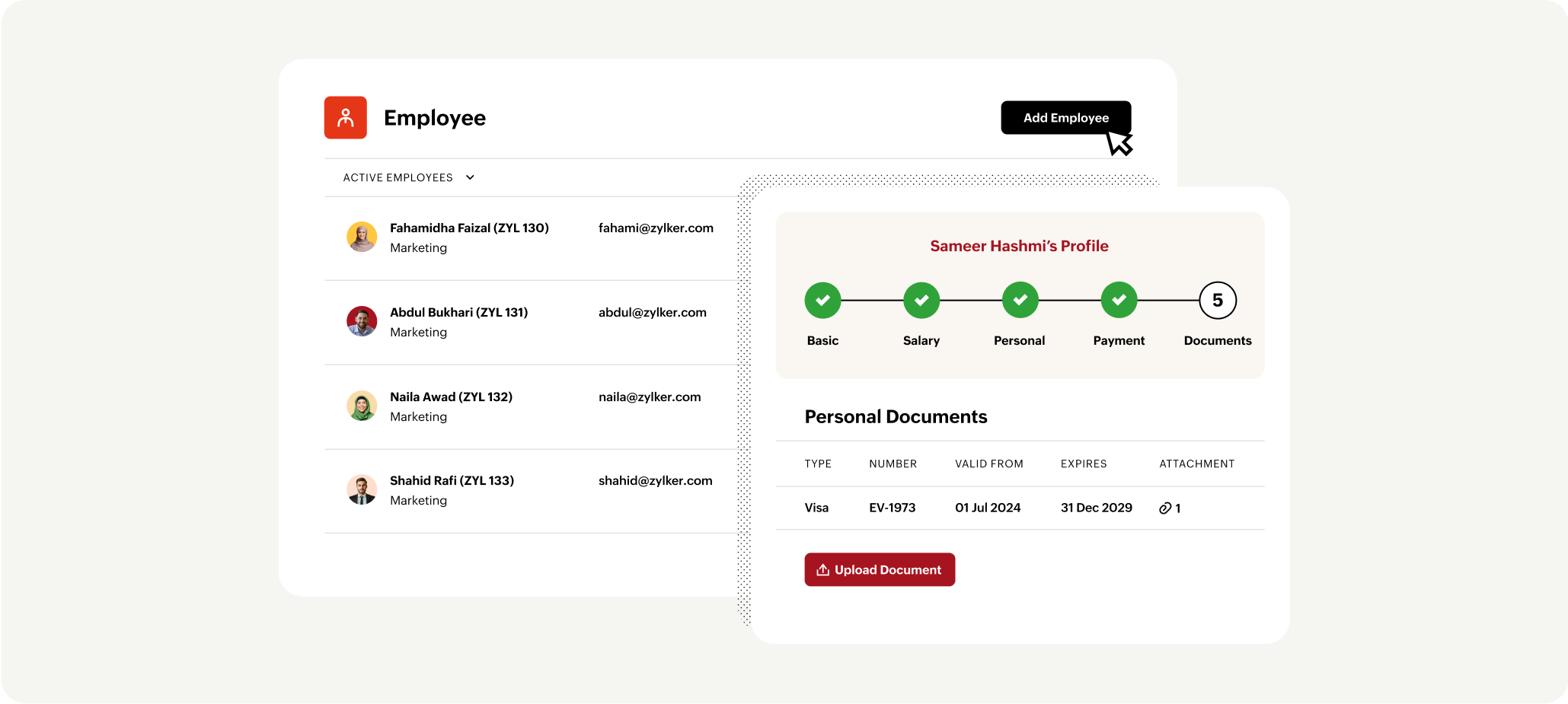
Task: Click the Payment step checkmark icon
Action: coord(1119,300)
